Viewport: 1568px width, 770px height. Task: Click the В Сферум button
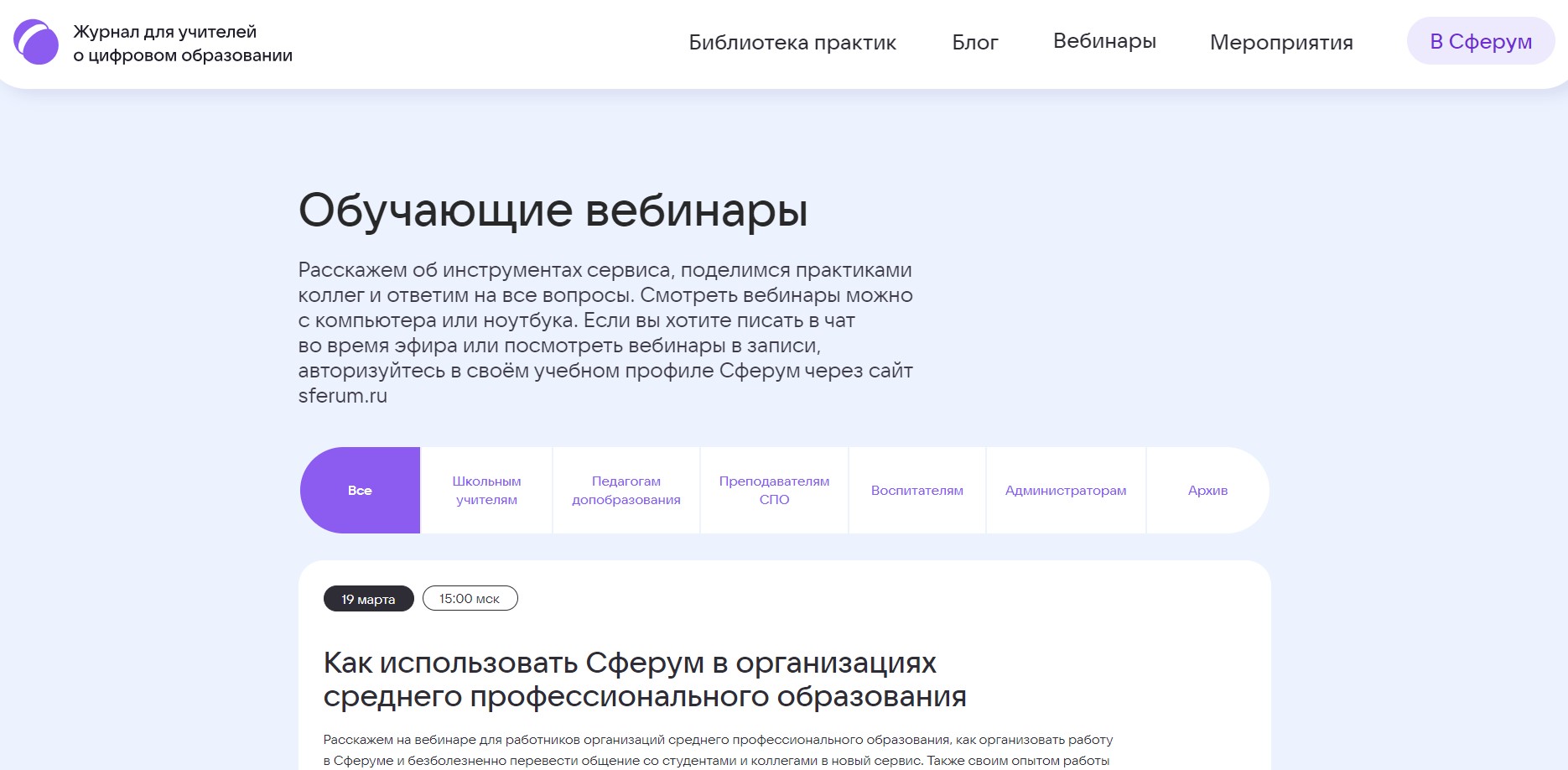(1481, 41)
